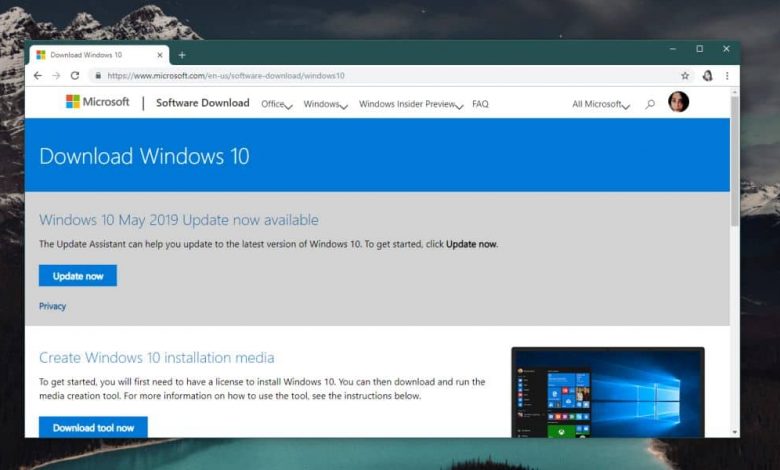Open the Chrome three-dot menu
780x470 pixels.
tap(727, 76)
